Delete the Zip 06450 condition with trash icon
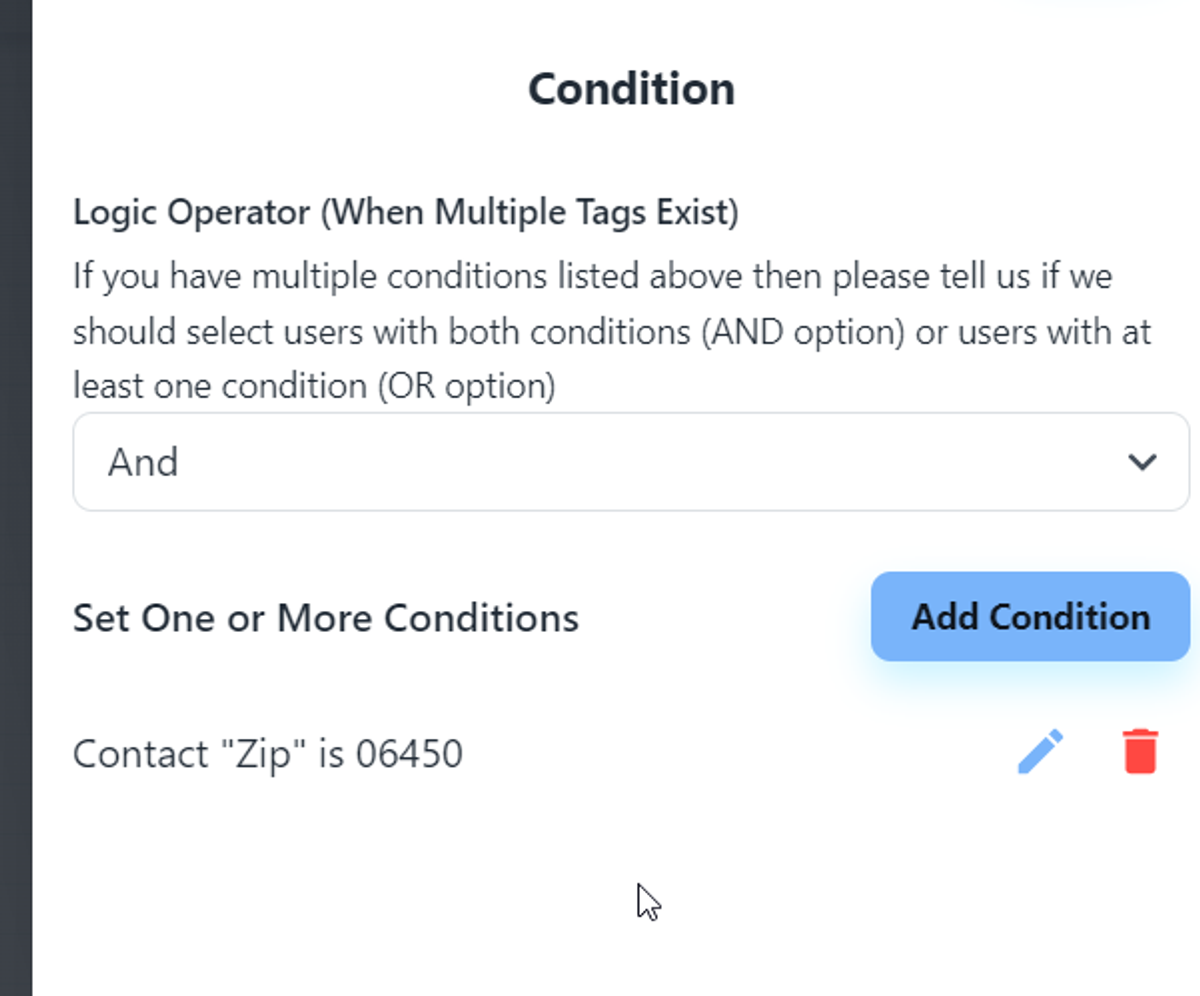The height and width of the screenshot is (996, 1200). point(1140,752)
